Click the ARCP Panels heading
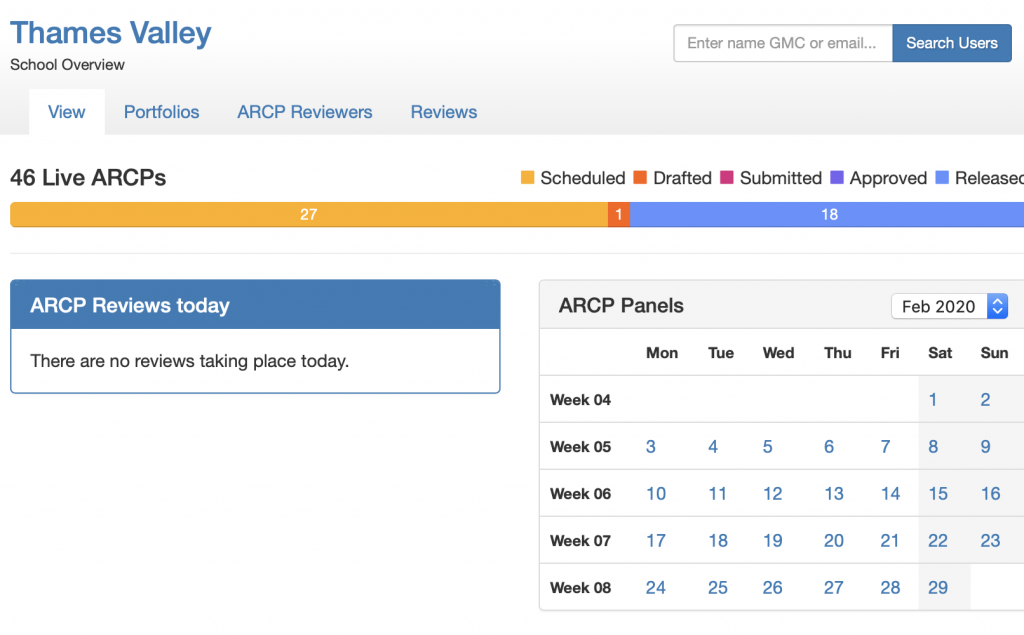The height and width of the screenshot is (635, 1024). (x=621, y=305)
